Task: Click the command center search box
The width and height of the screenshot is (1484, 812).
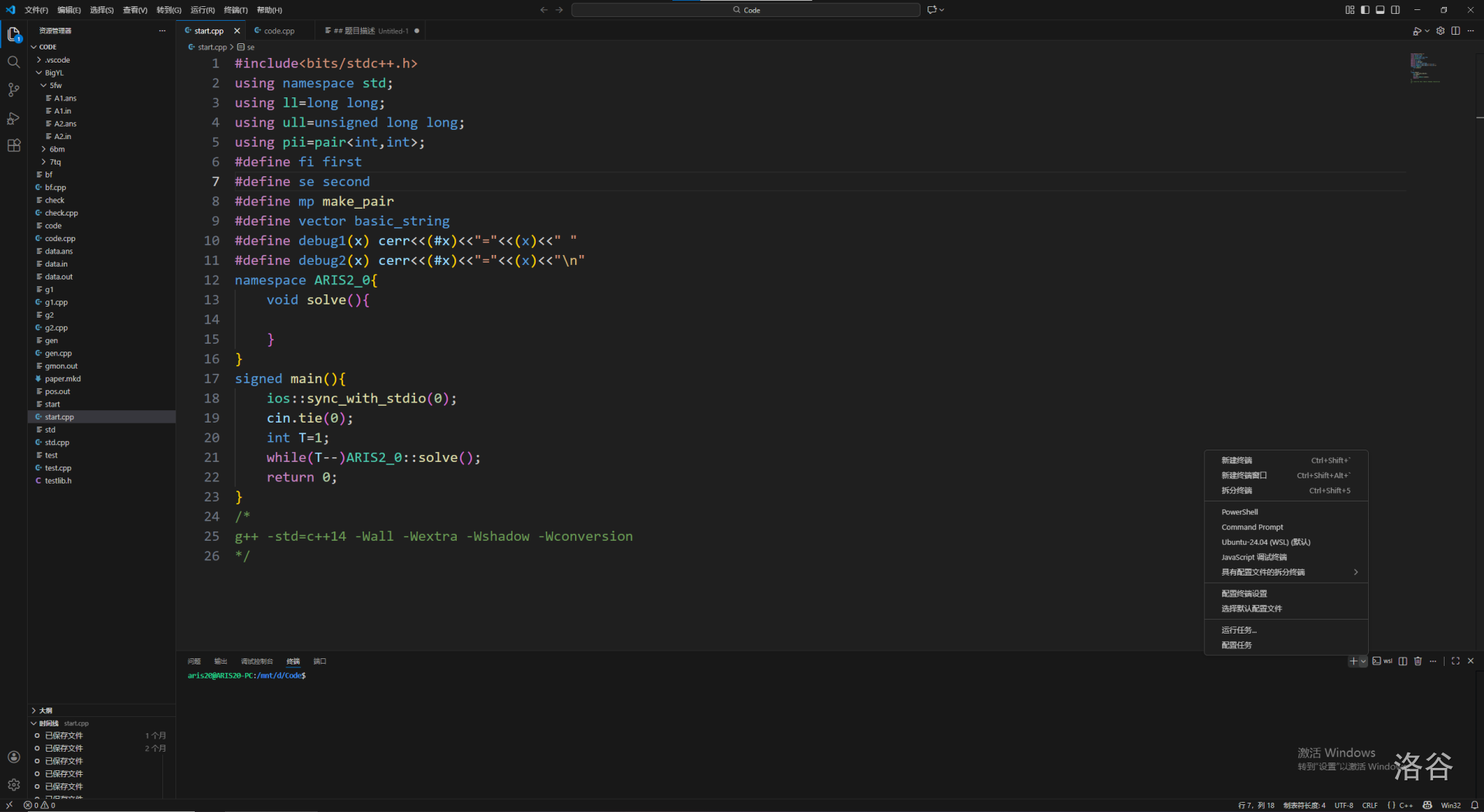Action: pos(746,10)
